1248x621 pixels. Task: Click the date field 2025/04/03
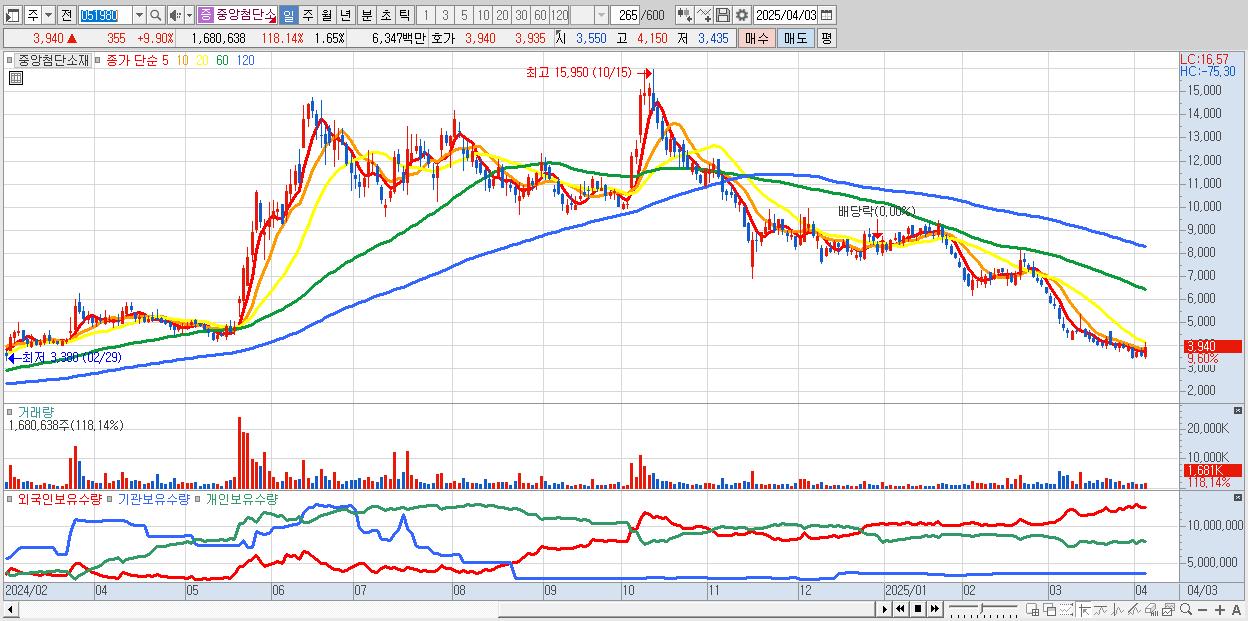(786, 15)
